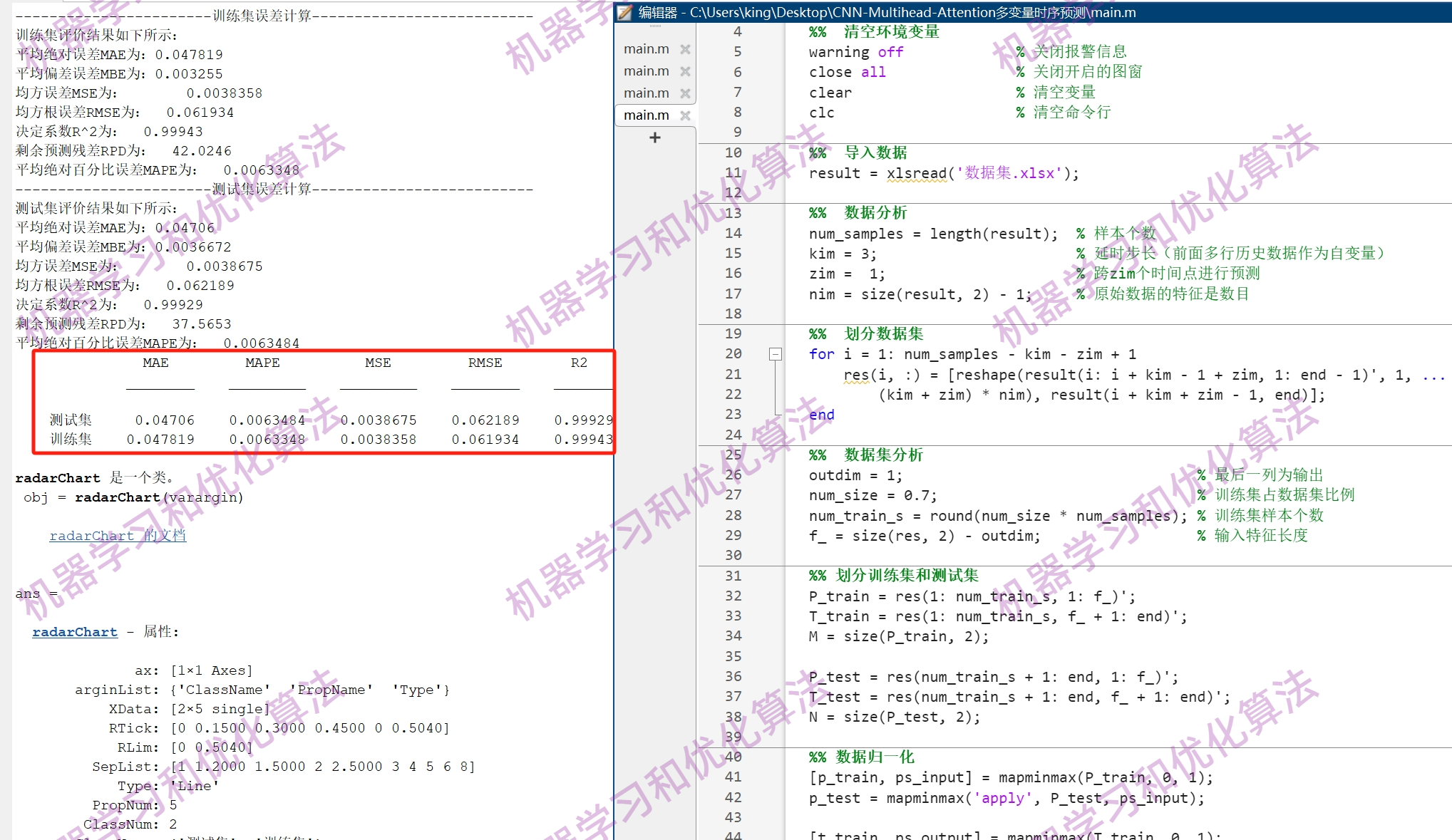Switch to the first main.m tab
The image size is (1452, 840).
point(646,49)
